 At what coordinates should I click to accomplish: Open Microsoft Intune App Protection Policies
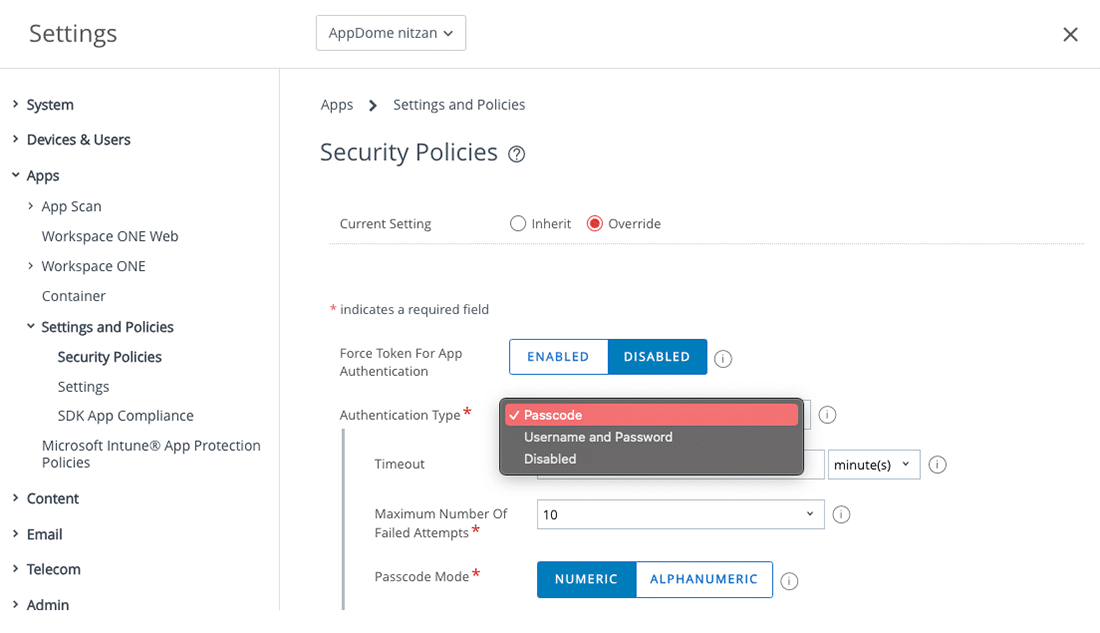pyautogui.click(x=151, y=454)
